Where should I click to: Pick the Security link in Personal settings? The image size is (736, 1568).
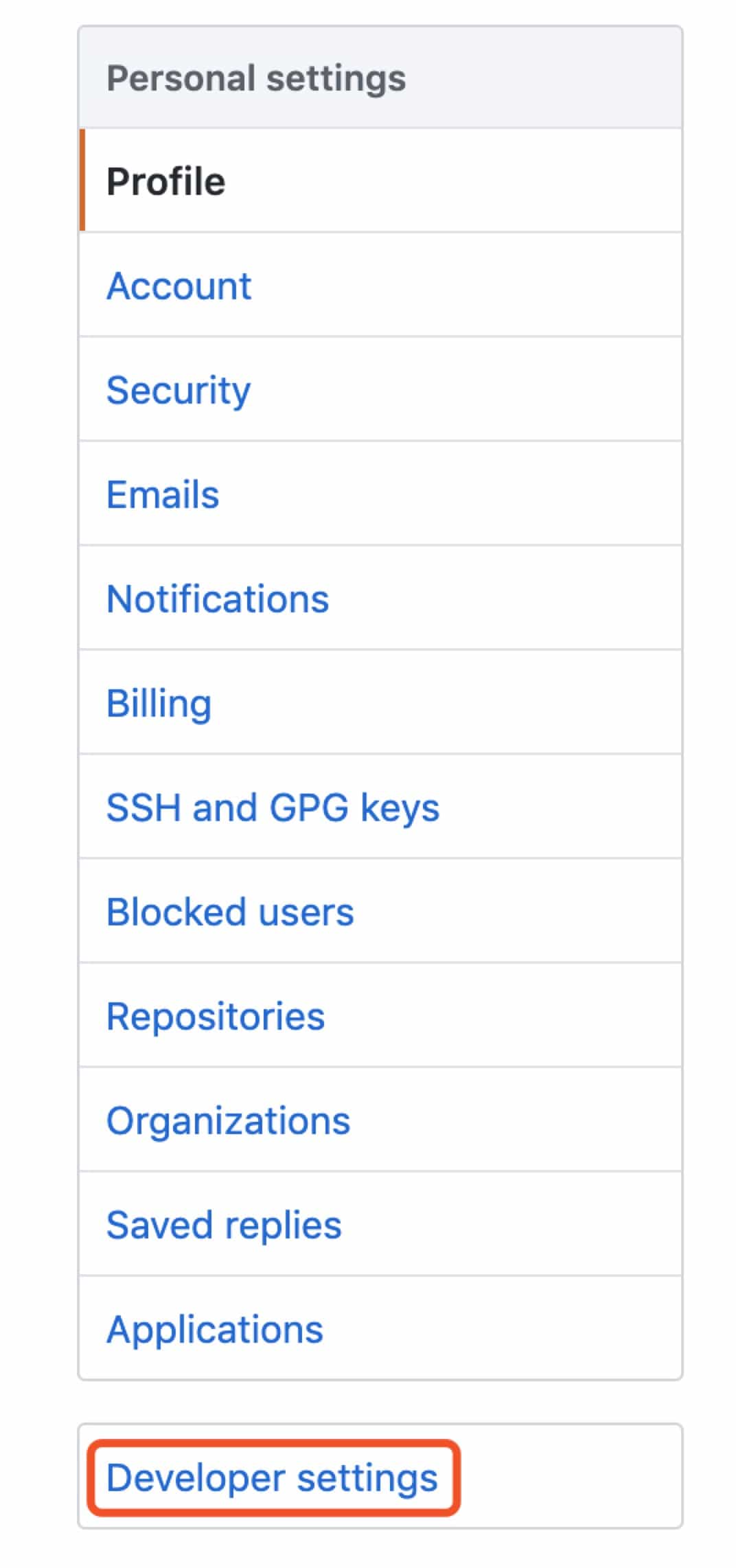(179, 391)
